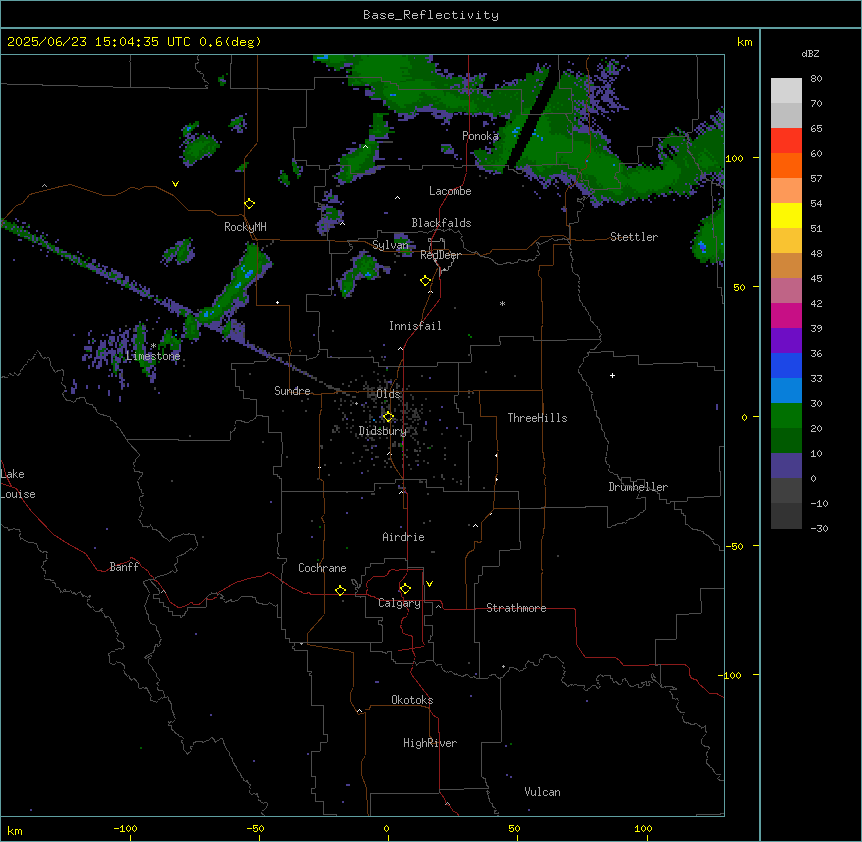
Task: Click the right axis -100 km tick label
Action: pyautogui.click(x=730, y=675)
